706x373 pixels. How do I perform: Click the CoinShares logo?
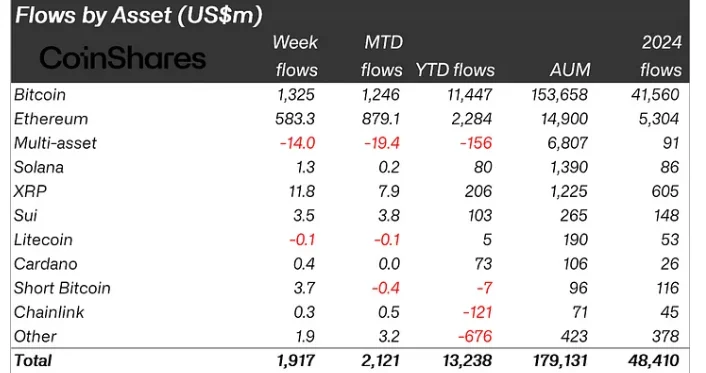tap(122, 58)
